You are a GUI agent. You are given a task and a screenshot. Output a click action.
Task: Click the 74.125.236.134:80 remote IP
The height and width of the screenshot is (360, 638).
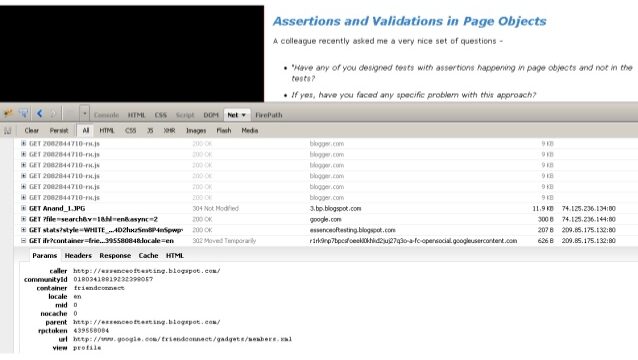coord(588,208)
